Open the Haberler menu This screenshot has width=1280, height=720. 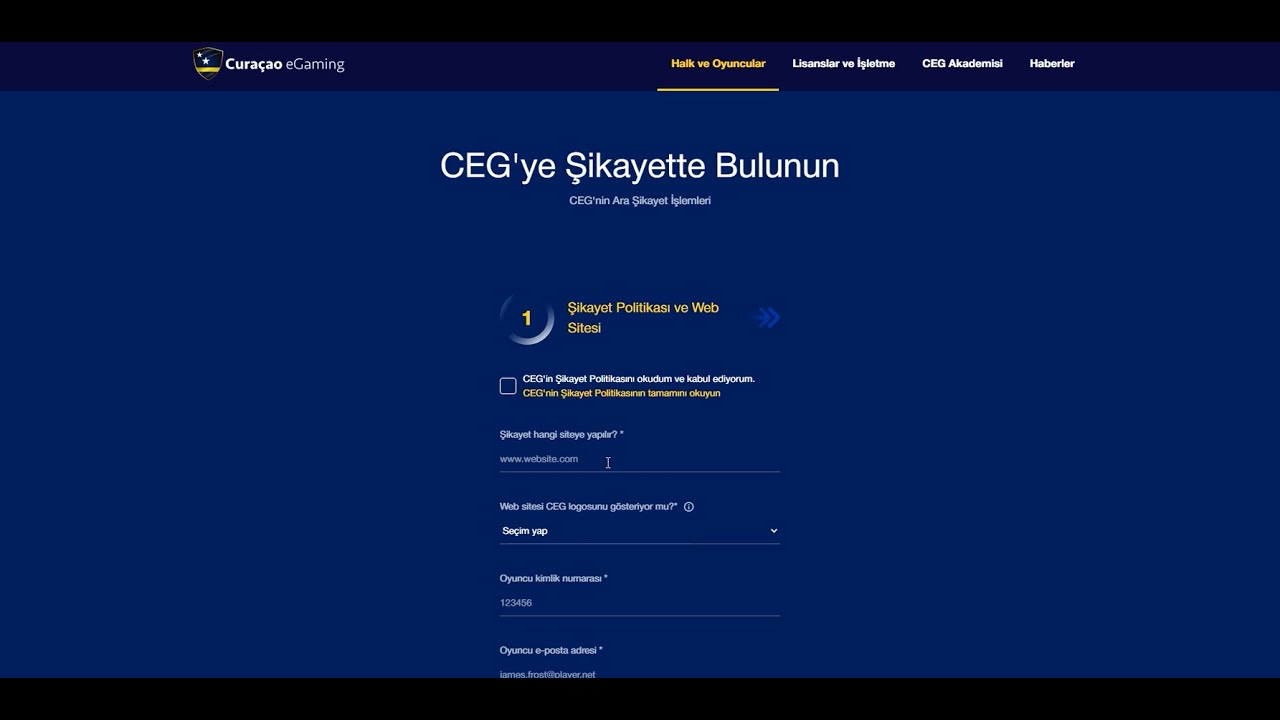(1052, 63)
